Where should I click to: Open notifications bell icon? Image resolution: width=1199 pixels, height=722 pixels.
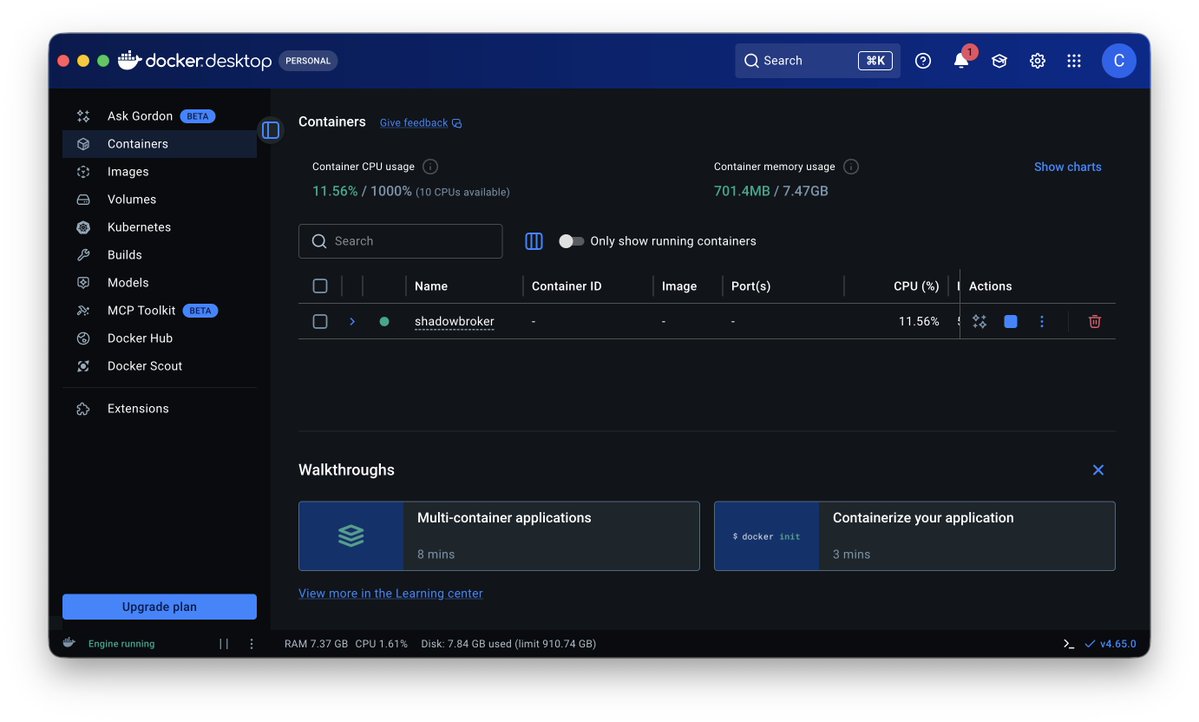click(961, 60)
